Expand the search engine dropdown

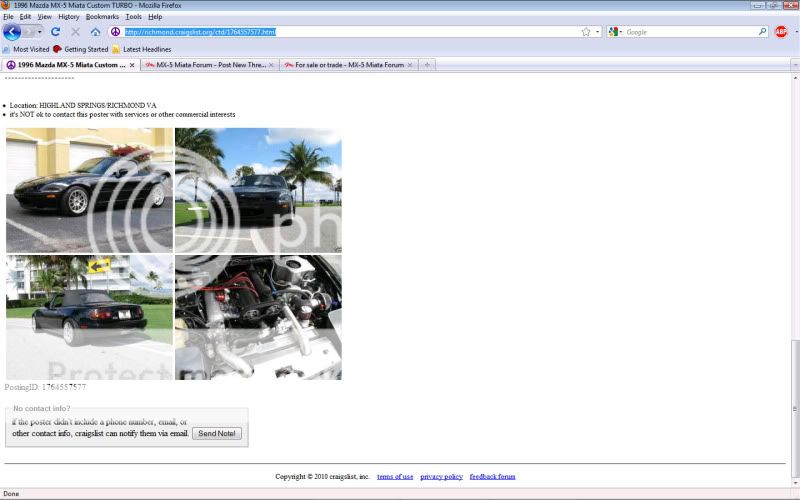tap(616, 32)
